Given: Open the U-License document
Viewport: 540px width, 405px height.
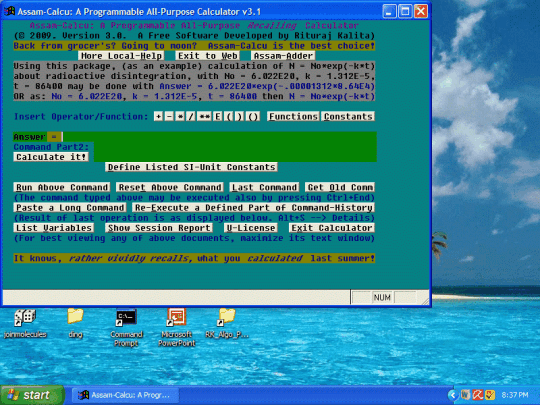Looking at the screenshot, I should (x=251, y=228).
